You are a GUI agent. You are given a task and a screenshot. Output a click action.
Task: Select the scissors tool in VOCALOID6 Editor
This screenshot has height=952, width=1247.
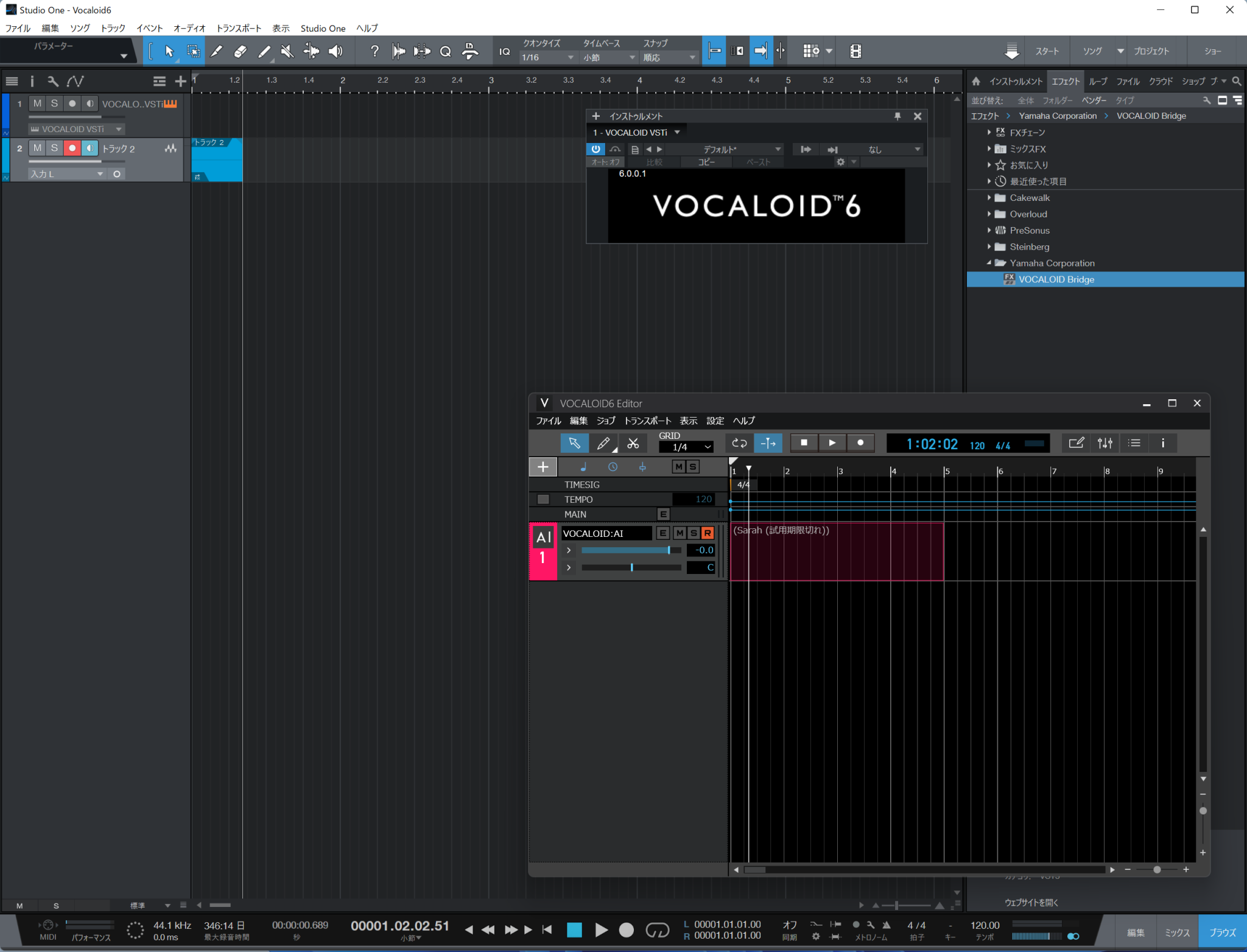(633, 443)
